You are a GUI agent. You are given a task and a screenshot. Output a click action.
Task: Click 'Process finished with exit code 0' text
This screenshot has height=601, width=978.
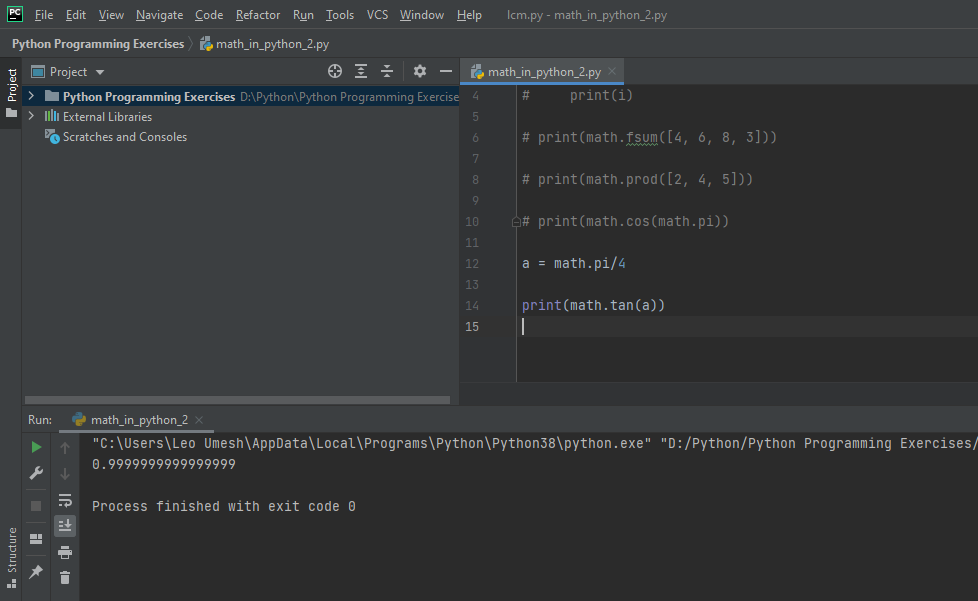223,506
